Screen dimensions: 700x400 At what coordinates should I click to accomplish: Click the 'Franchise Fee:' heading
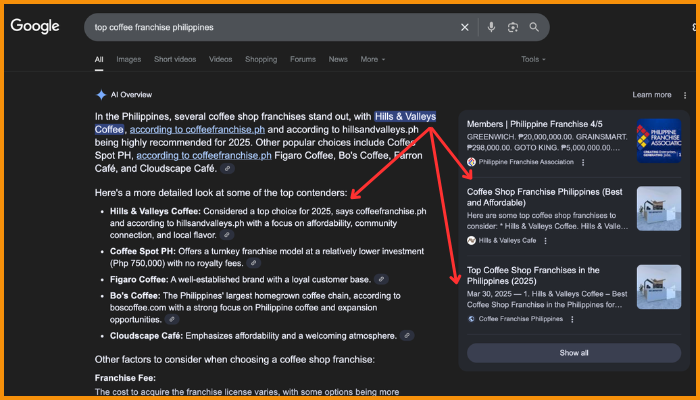(125, 378)
